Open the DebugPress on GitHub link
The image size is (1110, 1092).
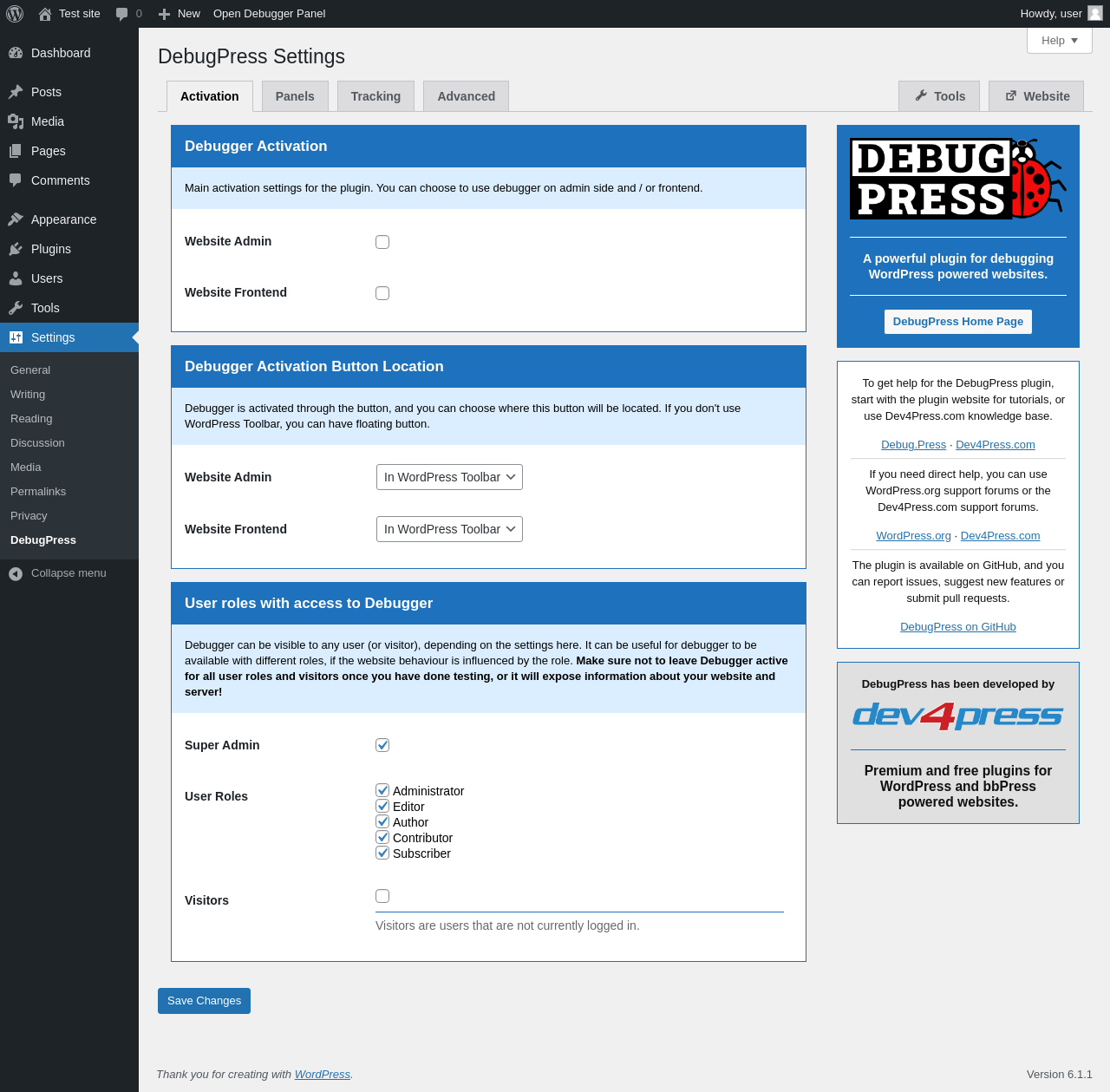click(x=958, y=627)
